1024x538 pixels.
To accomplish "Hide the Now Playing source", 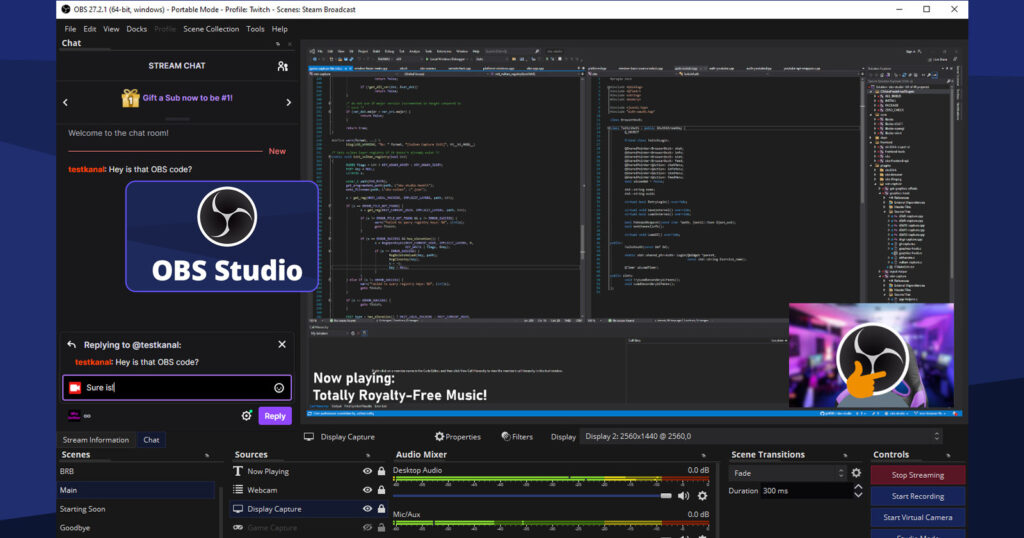I will pyautogui.click(x=367, y=471).
